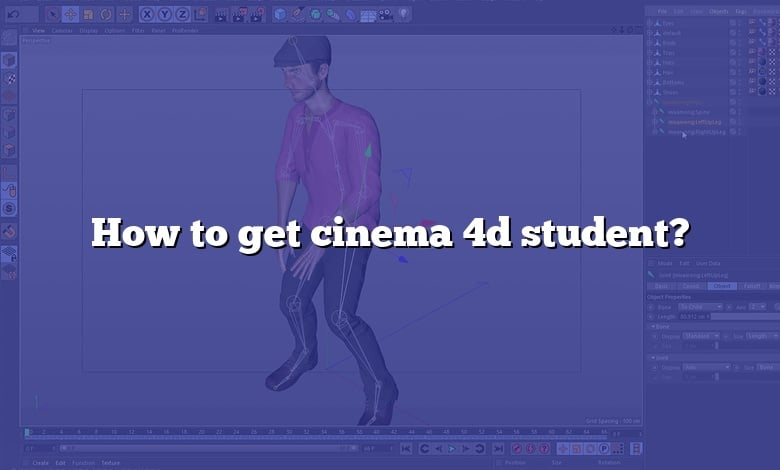The height and width of the screenshot is (470, 780).
Task: Click the coordinate system icon
Action: (200, 15)
